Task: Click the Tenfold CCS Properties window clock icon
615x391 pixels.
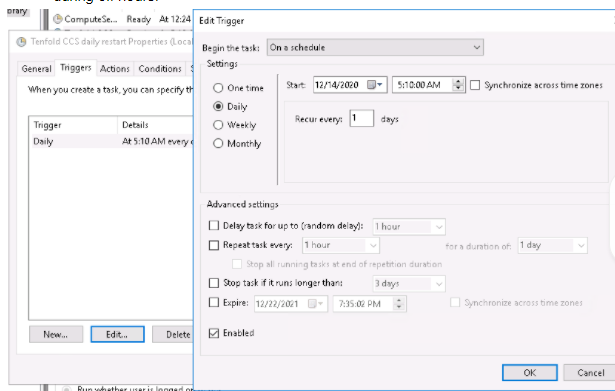Action: coord(21,42)
